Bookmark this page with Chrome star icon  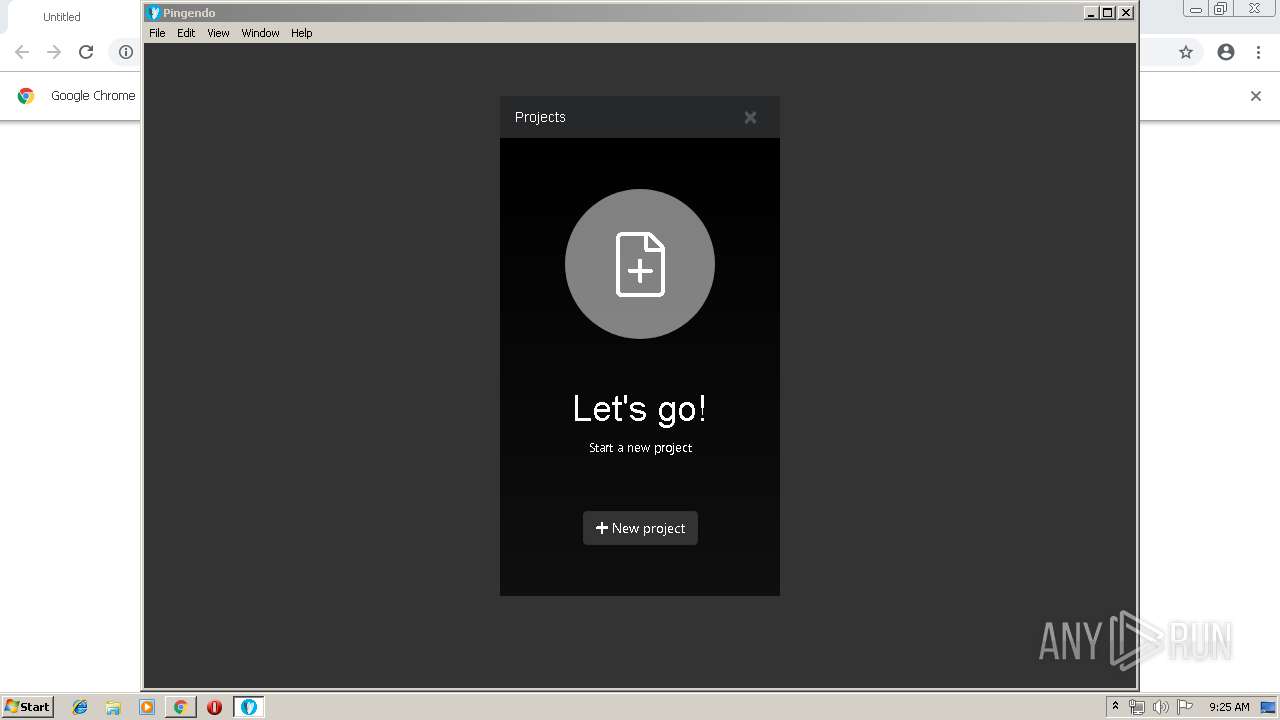click(1186, 52)
